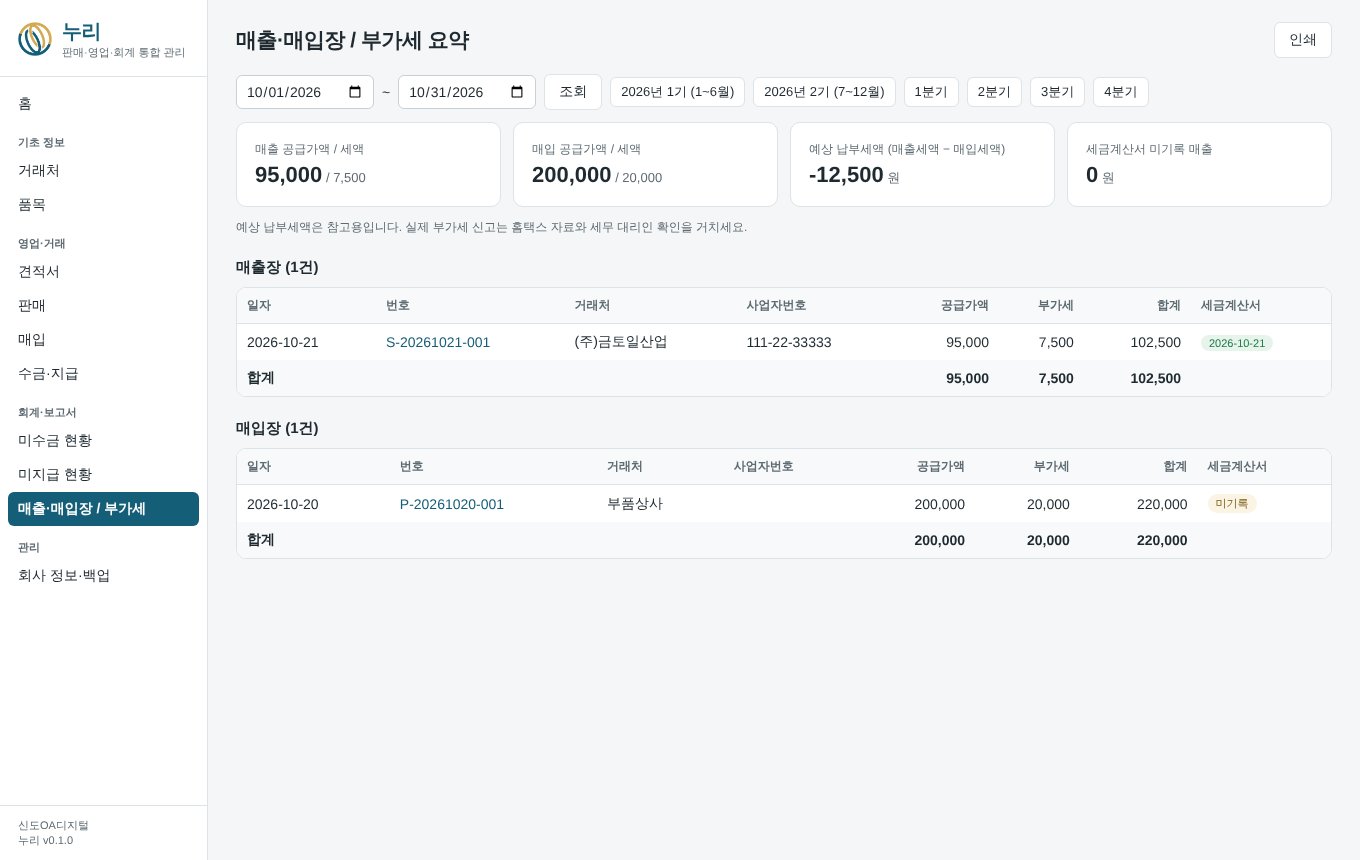1360x860 pixels.
Task: Select 매출·매입장 / 부가세 sidebar item
Action: coord(103,509)
